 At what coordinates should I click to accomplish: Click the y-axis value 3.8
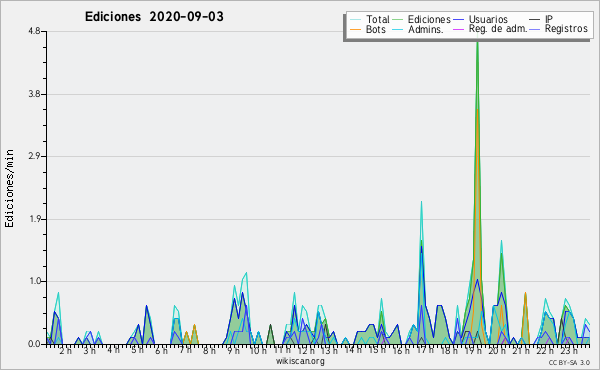click(34, 94)
